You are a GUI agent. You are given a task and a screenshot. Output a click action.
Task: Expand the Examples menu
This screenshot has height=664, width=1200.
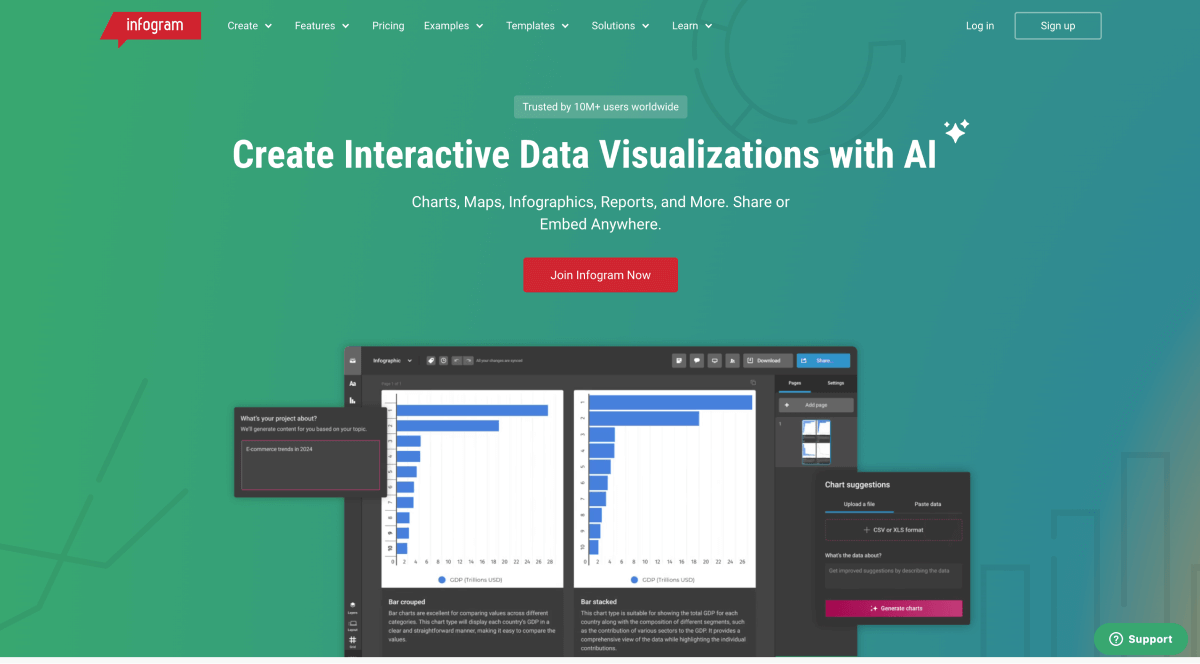[454, 26]
